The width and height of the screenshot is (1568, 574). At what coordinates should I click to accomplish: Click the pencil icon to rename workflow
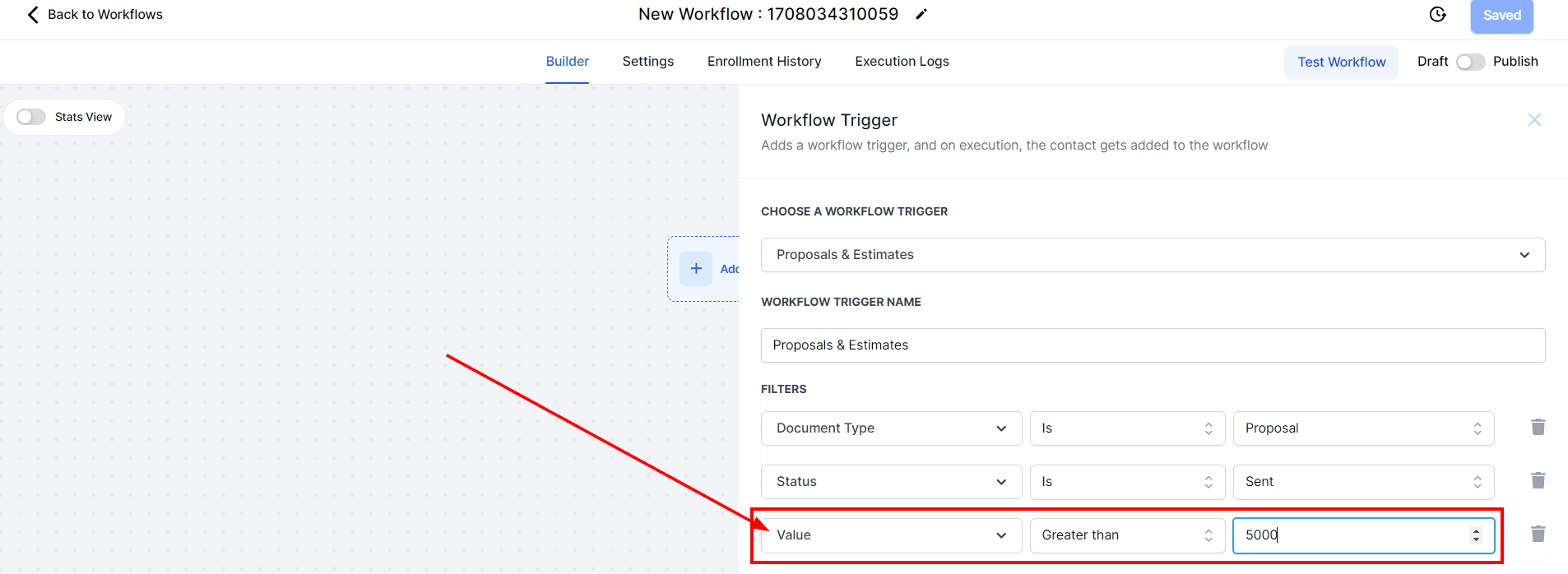[x=921, y=14]
